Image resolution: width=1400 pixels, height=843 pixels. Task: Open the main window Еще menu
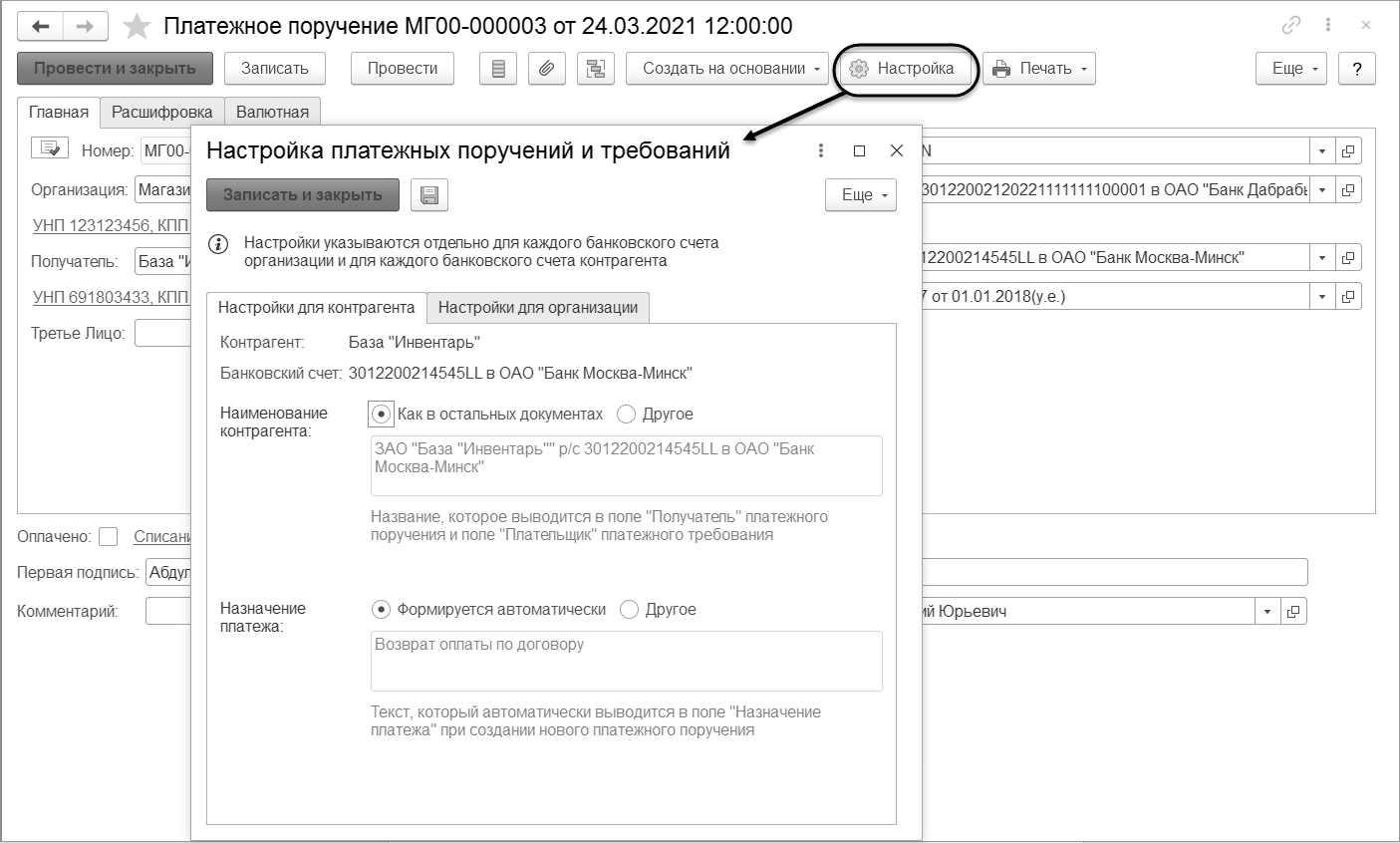pos(1291,69)
